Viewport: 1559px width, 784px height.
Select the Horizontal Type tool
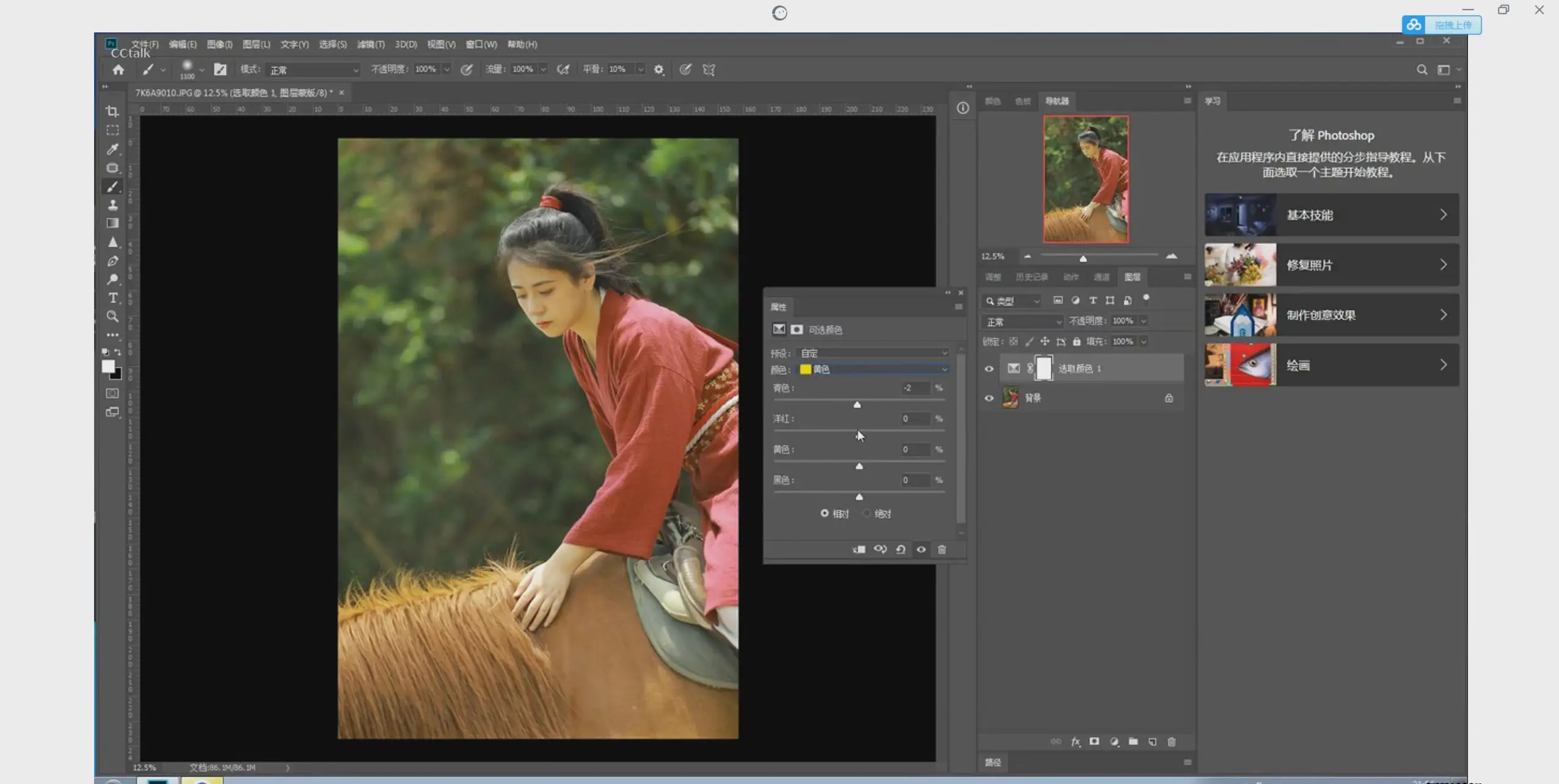[x=112, y=298]
